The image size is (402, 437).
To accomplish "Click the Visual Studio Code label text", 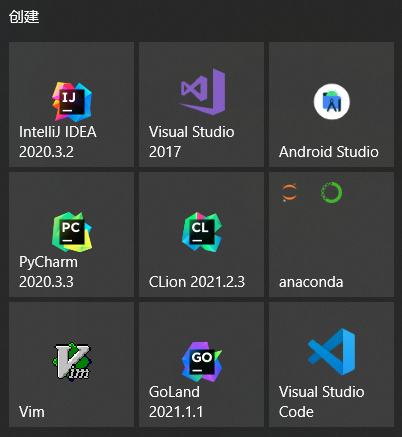I will pos(321,402).
